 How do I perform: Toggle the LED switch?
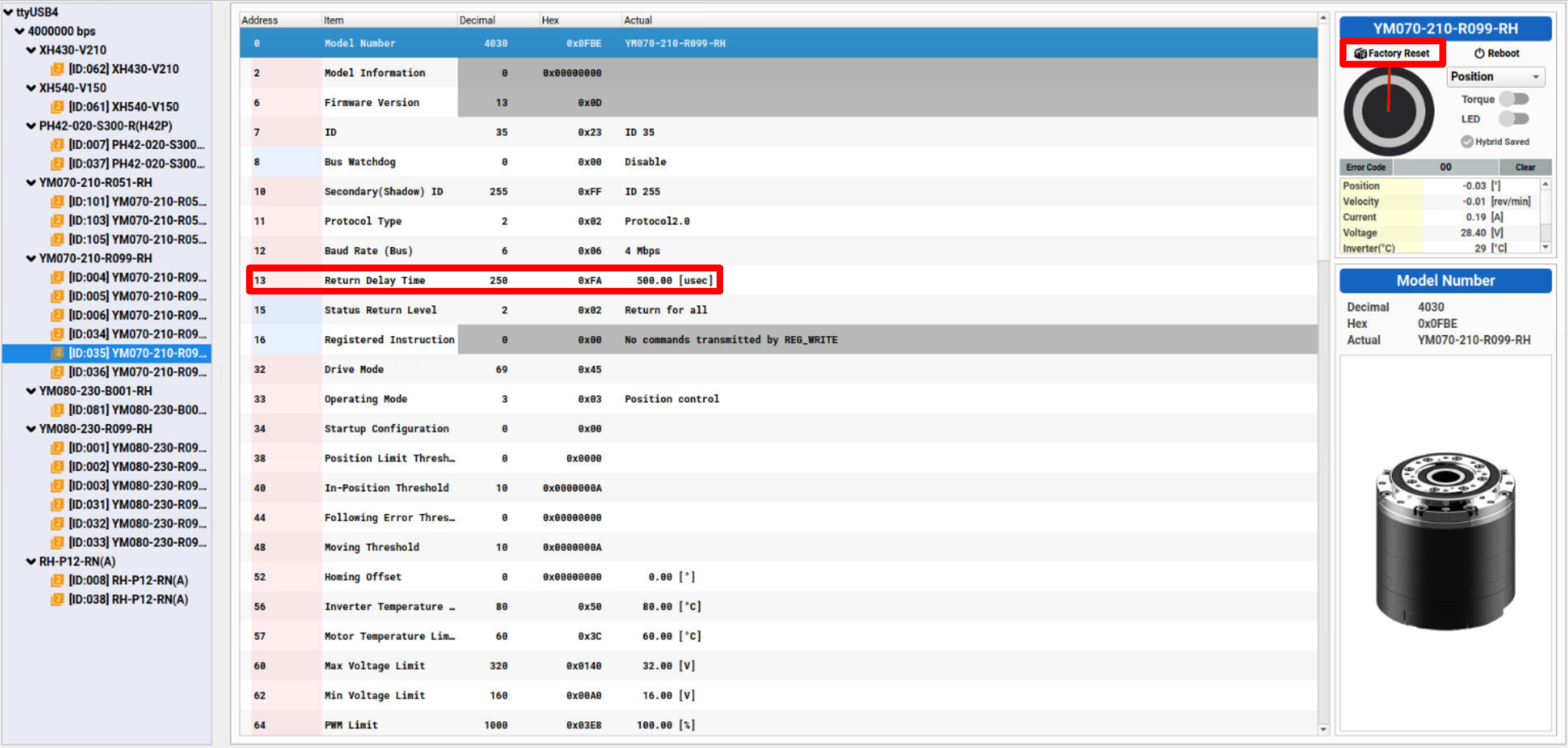tap(1514, 119)
